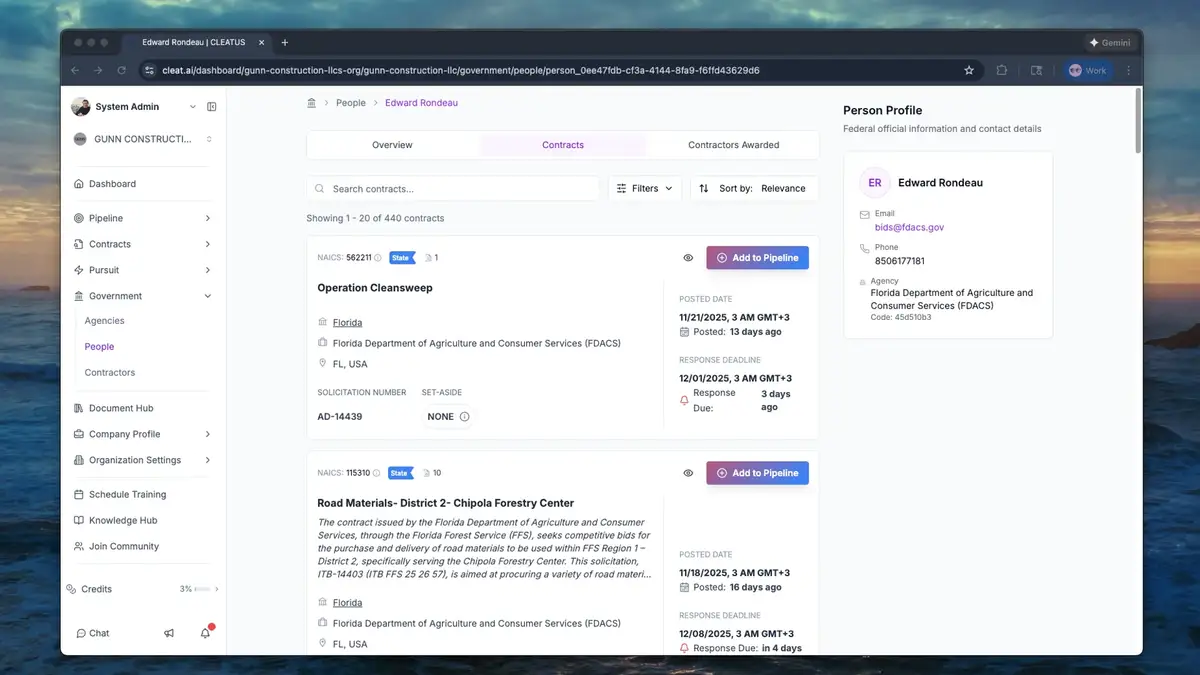Add Operation Cleansweep to Pipeline

[757, 258]
